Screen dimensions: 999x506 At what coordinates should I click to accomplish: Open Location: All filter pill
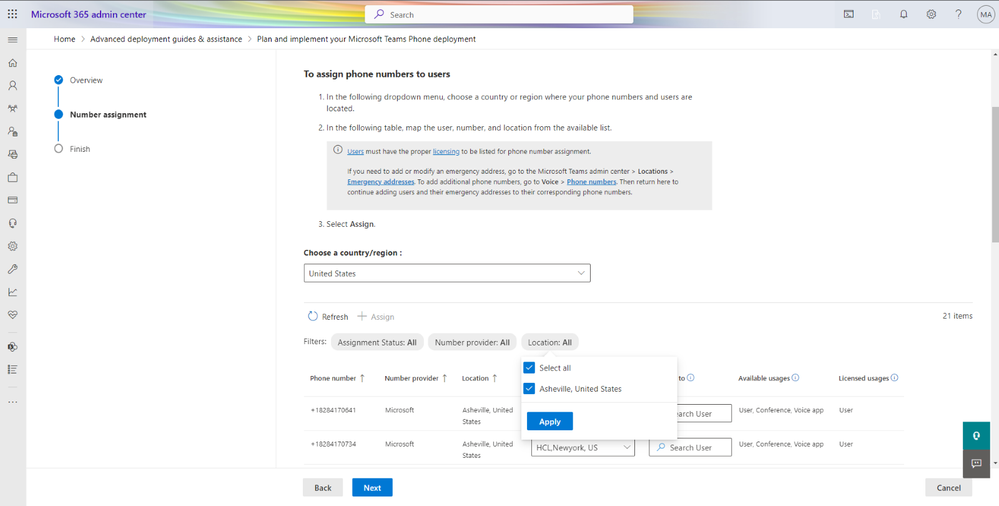[x=550, y=342]
